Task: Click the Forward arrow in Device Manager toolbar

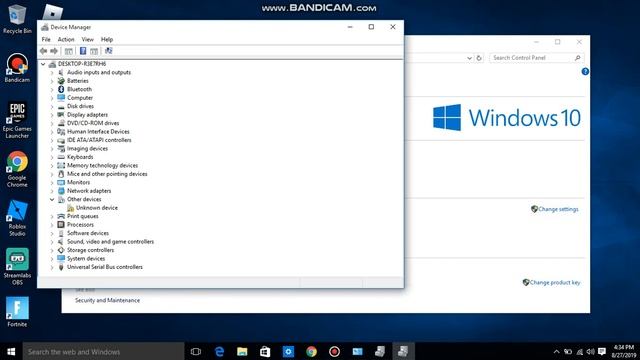Action: pyautogui.click(x=54, y=51)
